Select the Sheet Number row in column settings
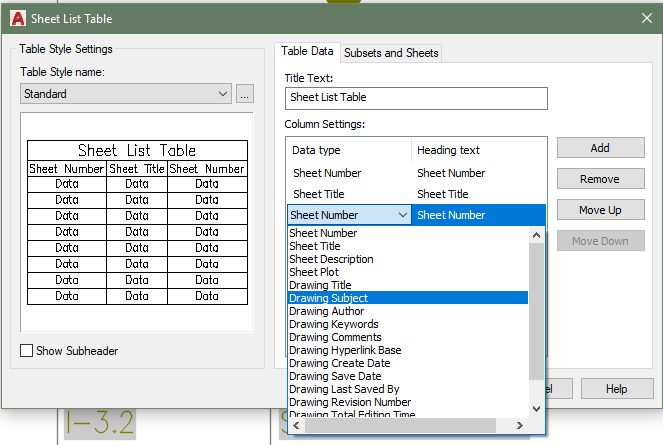The width and height of the screenshot is (663, 445). coord(416,173)
